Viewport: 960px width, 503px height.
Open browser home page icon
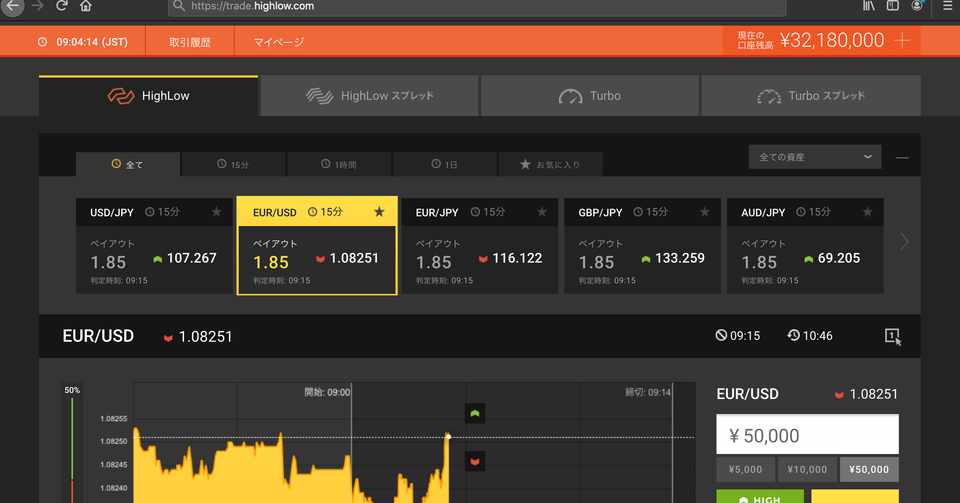click(x=86, y=6)
